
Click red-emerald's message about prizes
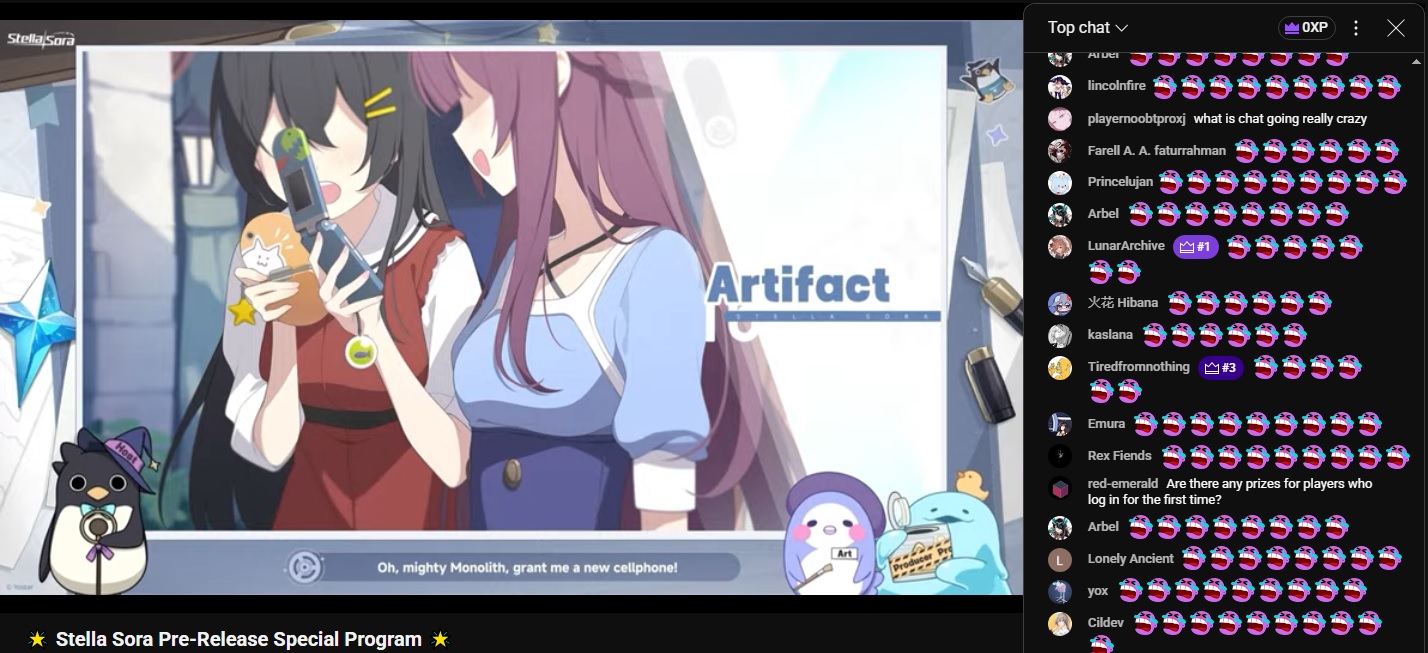1230,491
